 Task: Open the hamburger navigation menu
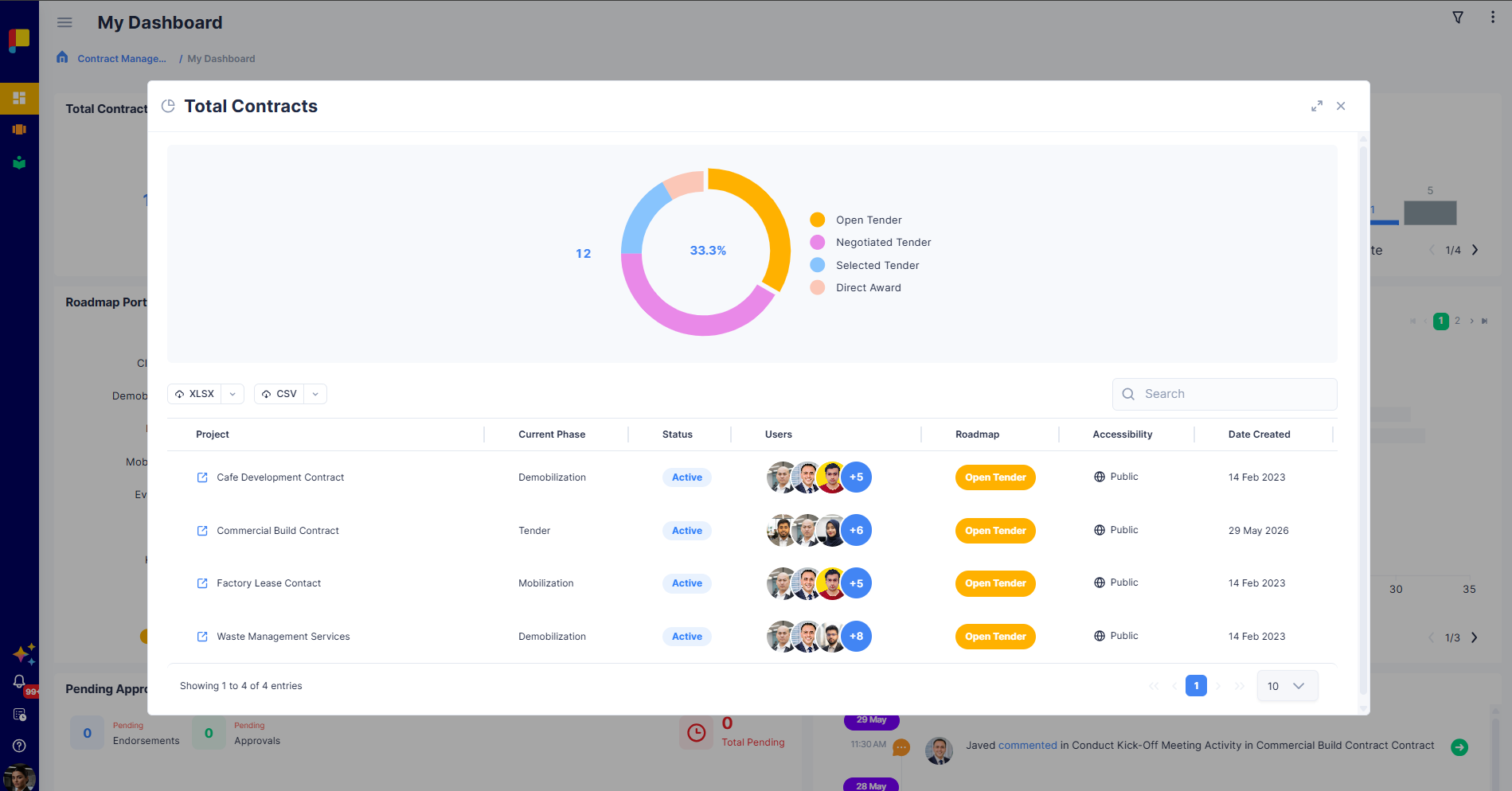tap(64, 22)
